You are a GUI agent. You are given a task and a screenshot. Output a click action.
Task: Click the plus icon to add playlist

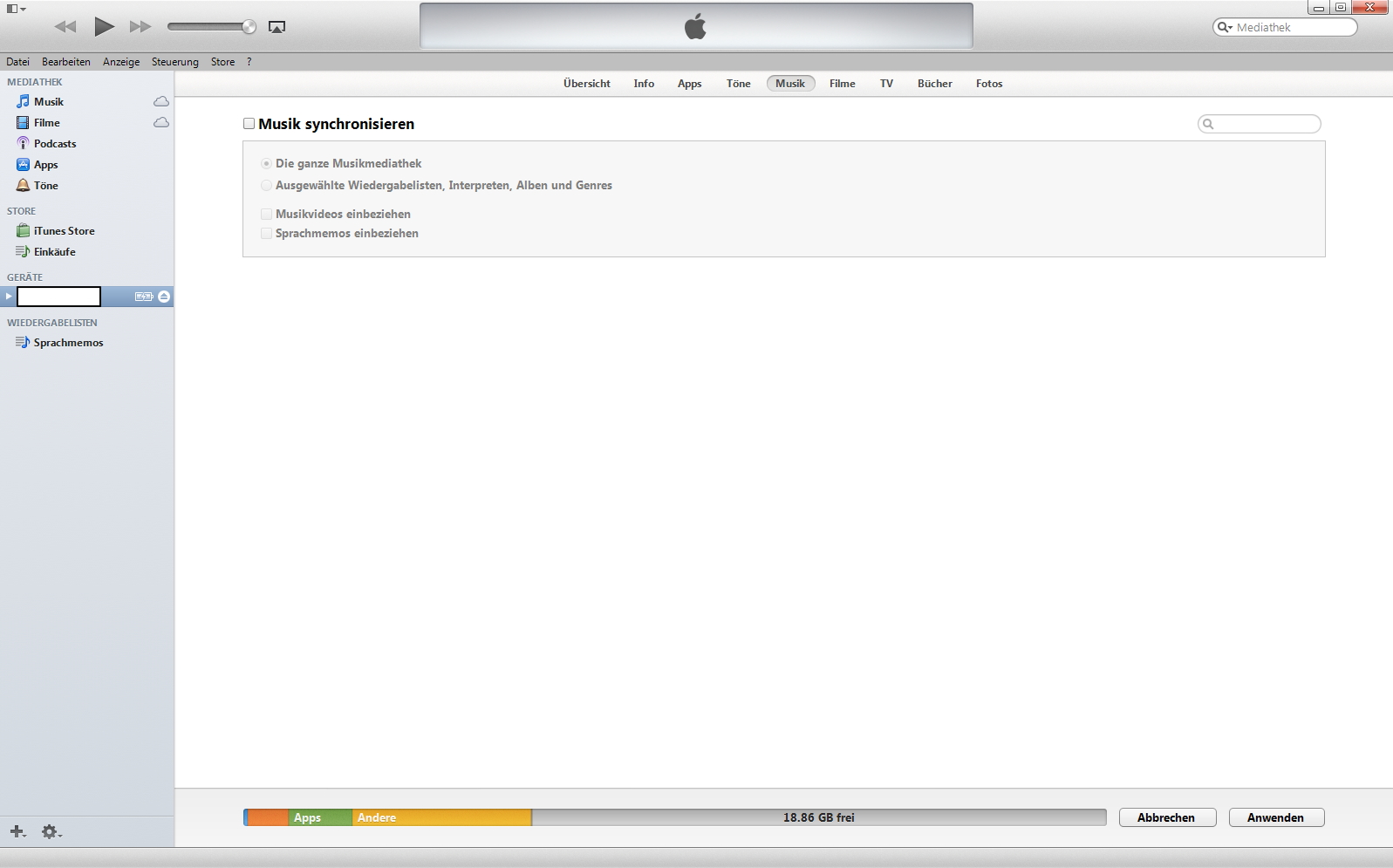[17, 831]
